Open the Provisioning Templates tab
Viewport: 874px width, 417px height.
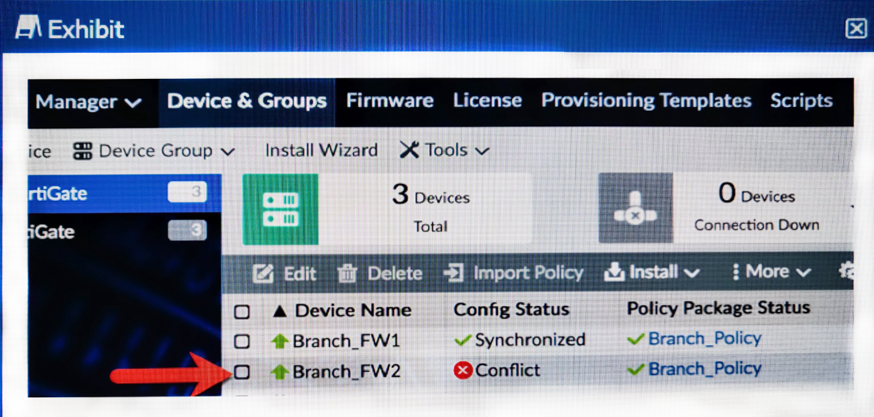coord(647,100)
